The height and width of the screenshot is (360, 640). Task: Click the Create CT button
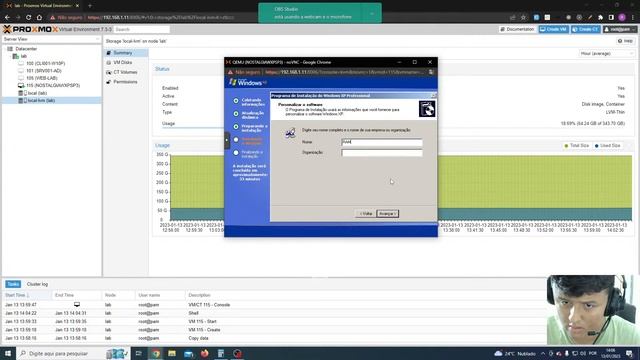(585, 29)
